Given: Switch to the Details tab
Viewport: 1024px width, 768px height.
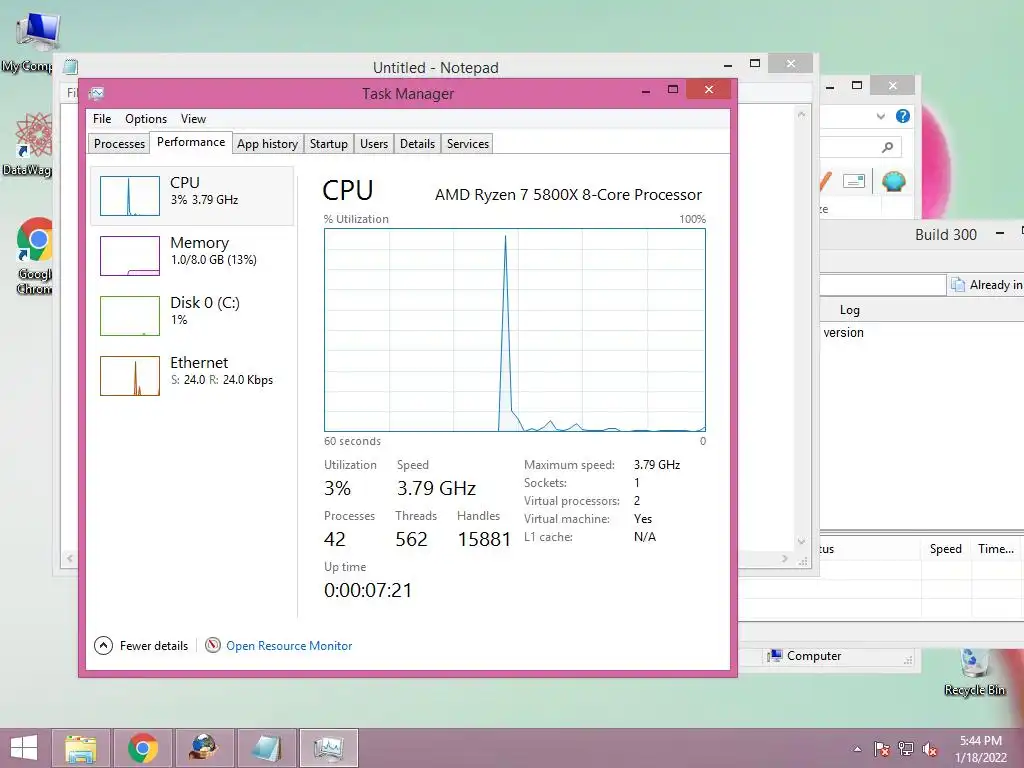Looking at the screenshot, I should [x=417, y=144].
